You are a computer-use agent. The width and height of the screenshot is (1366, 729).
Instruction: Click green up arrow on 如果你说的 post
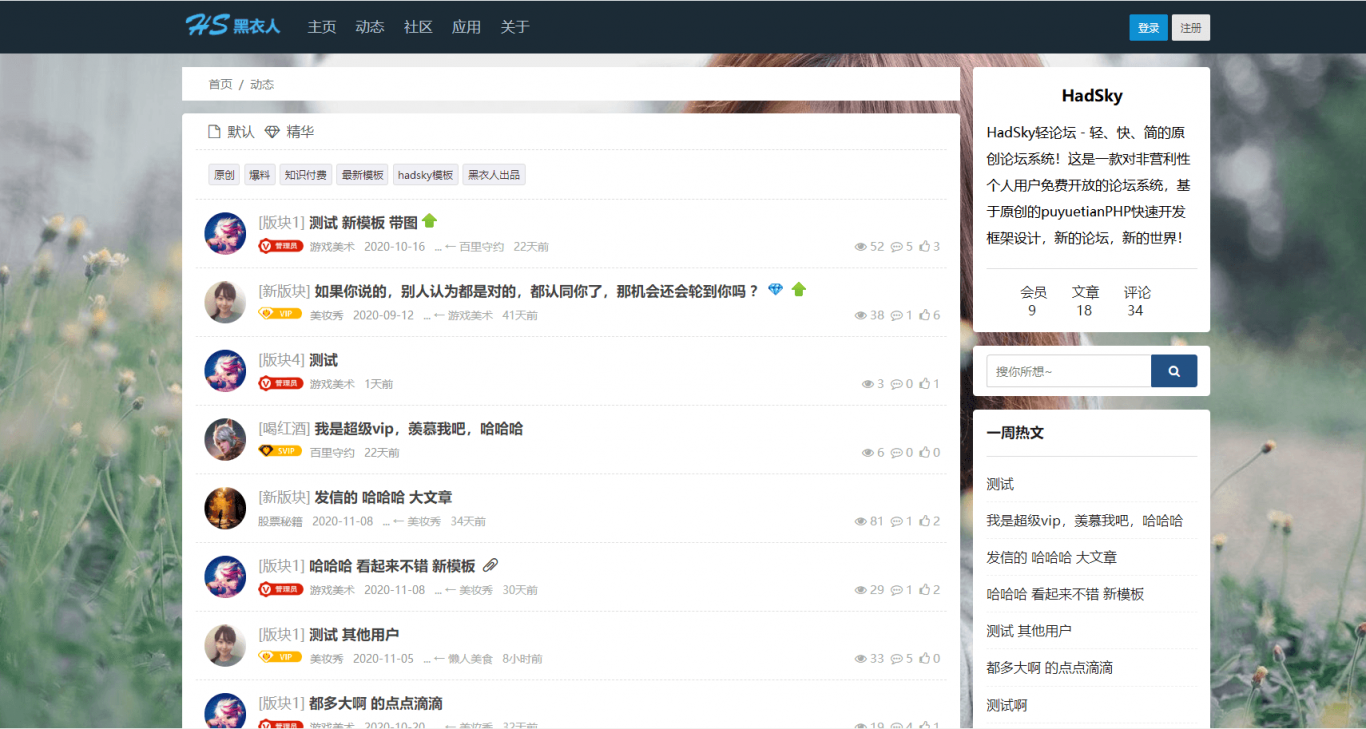tap(798, 290)
